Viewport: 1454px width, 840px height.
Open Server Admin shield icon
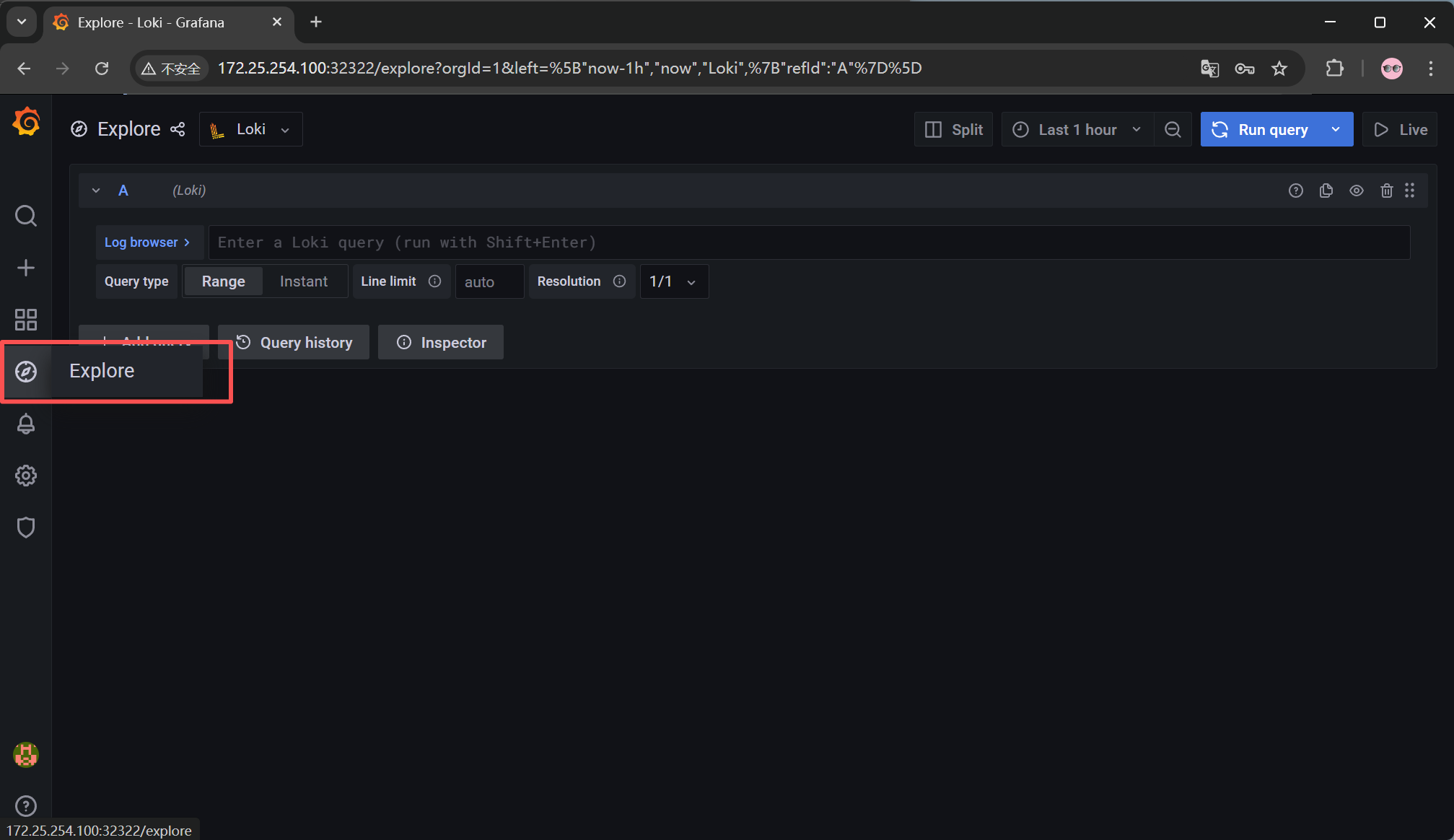tap(26, 528)
